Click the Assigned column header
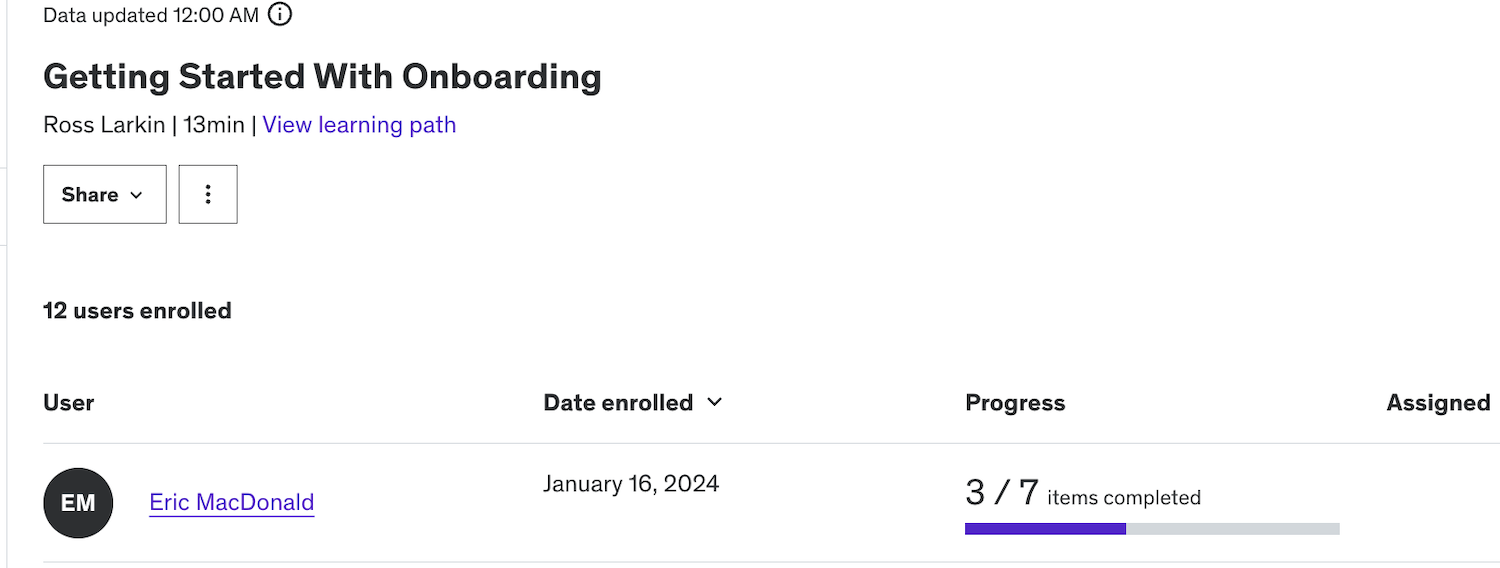The image size is (1500, 568). (1438, 403)
